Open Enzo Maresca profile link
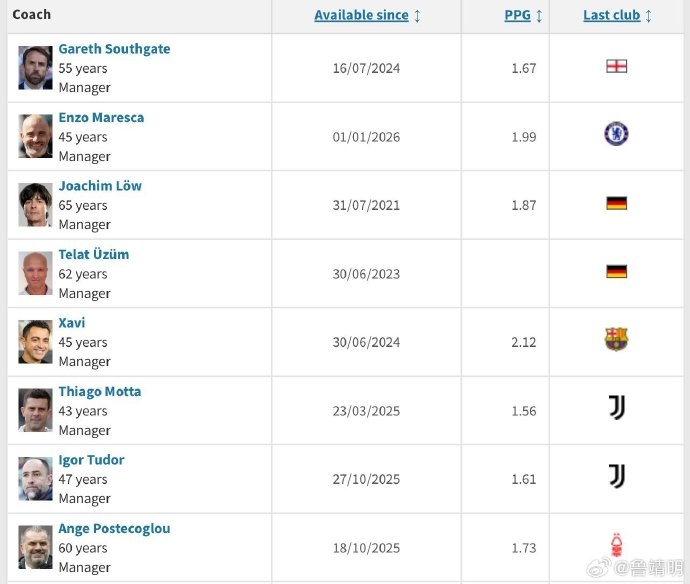Screen dimensions: 690x584 (101, 117)
